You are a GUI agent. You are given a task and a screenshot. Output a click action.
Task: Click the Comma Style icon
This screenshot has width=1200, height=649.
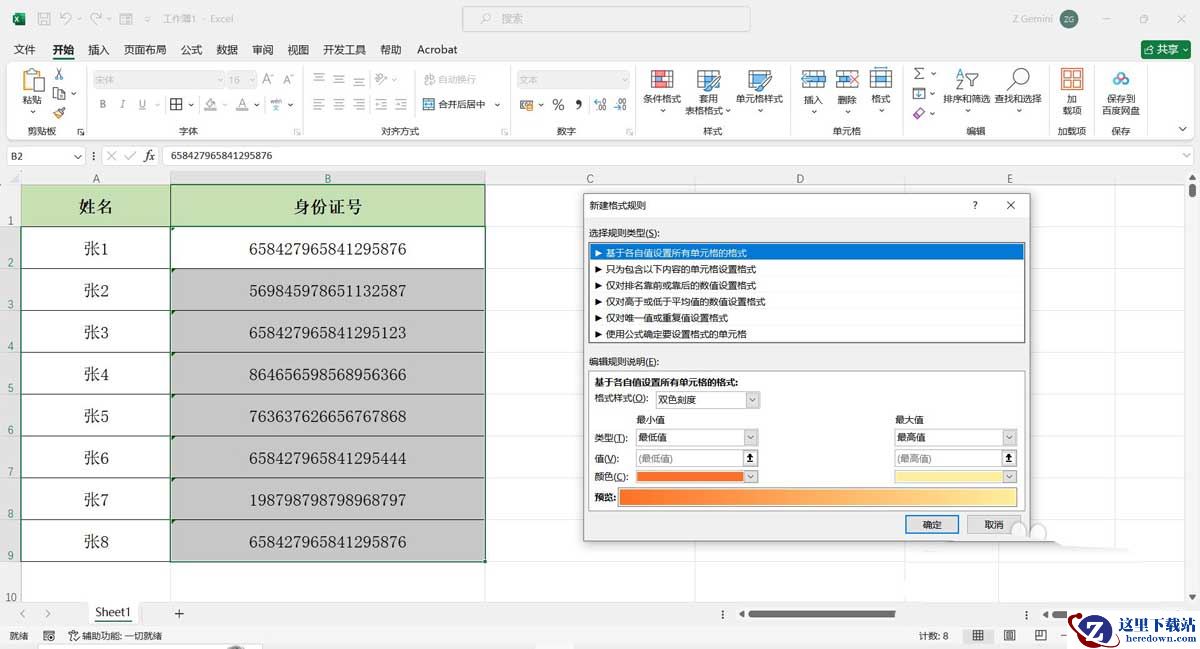click(x=577, y=104)
